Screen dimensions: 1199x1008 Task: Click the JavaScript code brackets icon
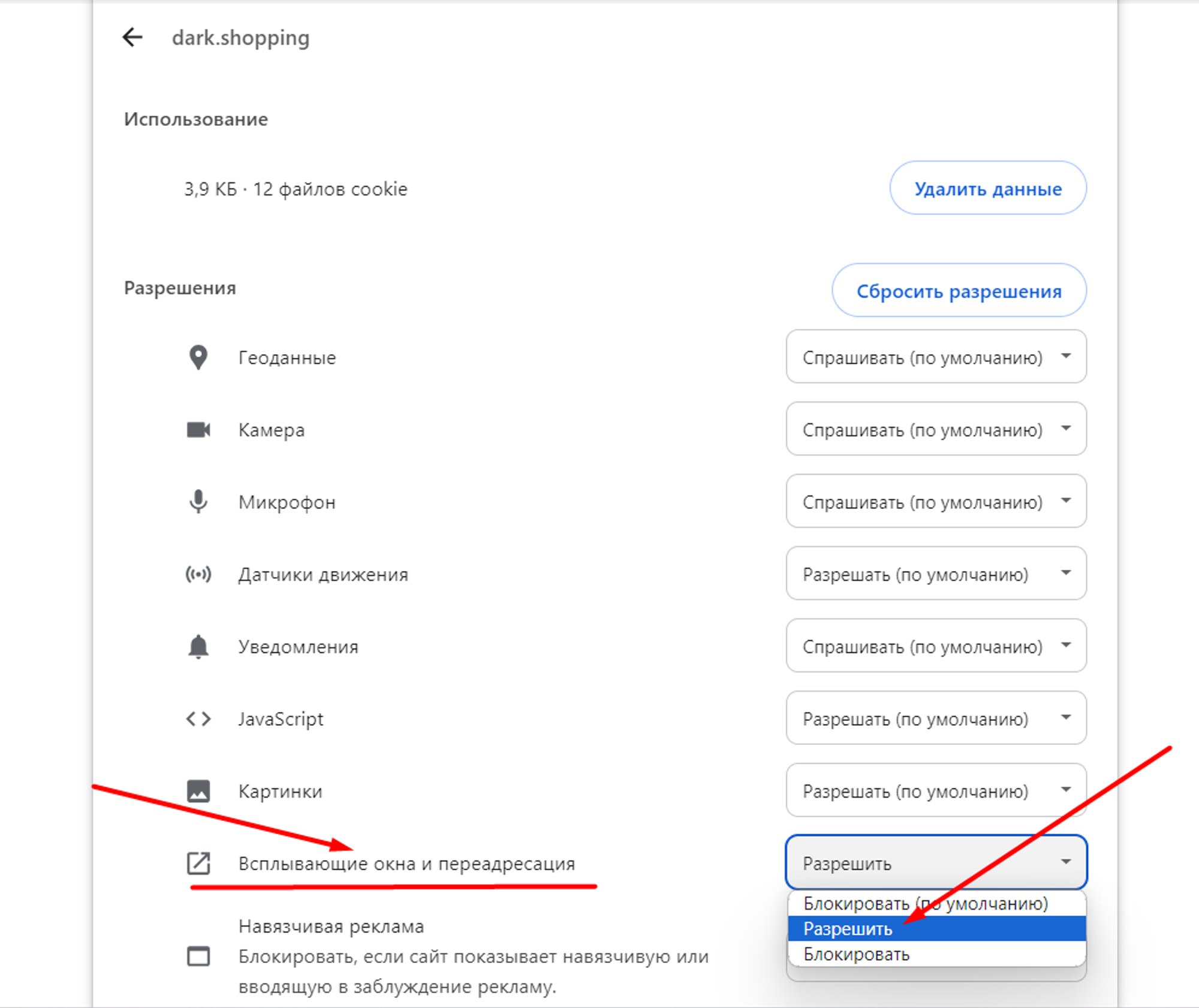tap(198, 719)
